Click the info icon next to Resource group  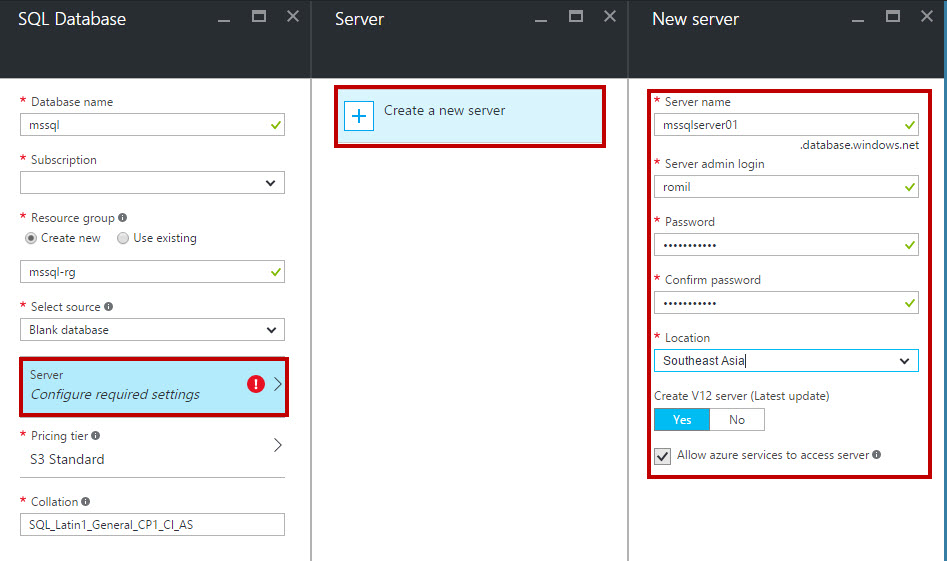(123, 217)
